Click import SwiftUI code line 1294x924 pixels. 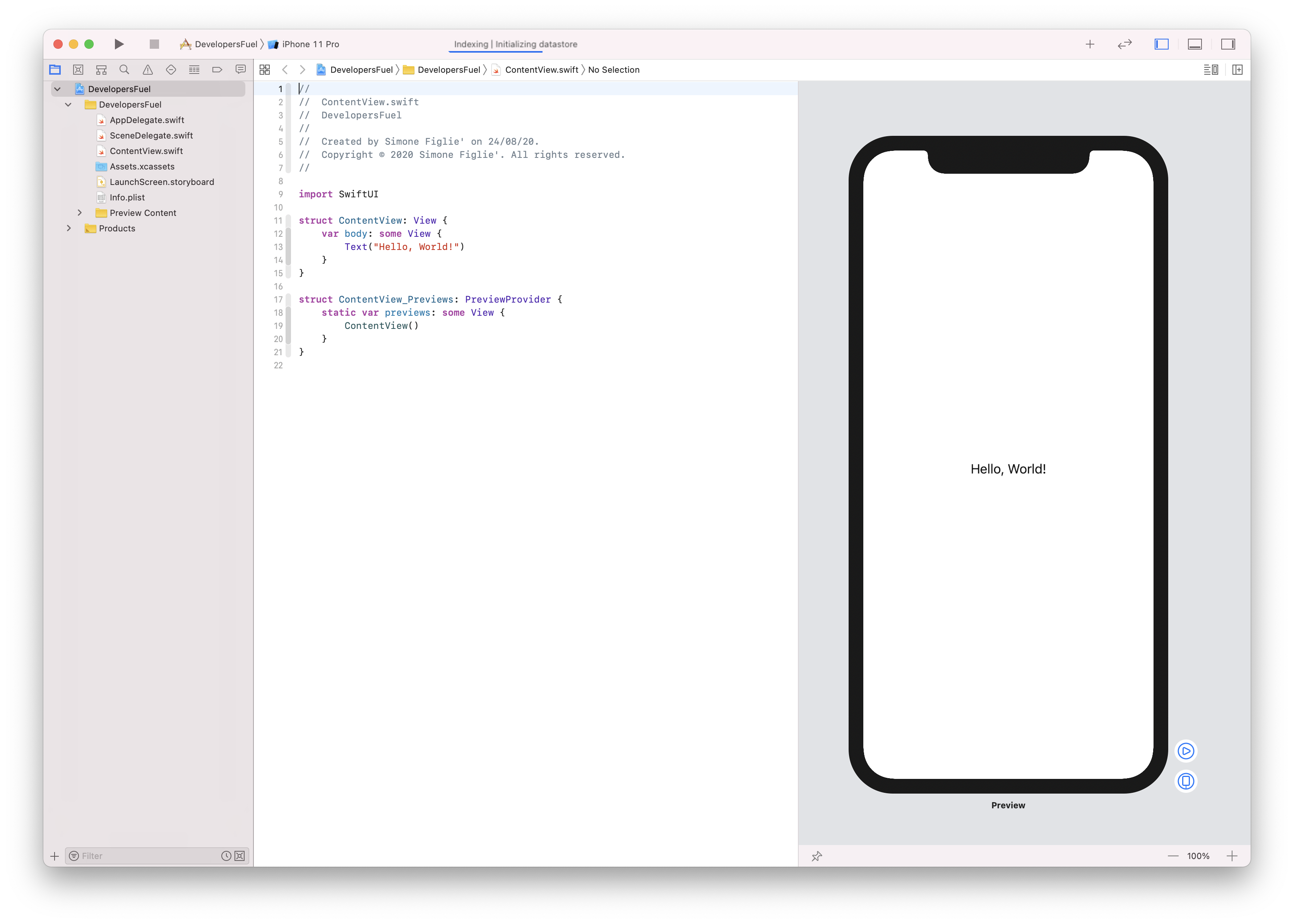point(339,194)
